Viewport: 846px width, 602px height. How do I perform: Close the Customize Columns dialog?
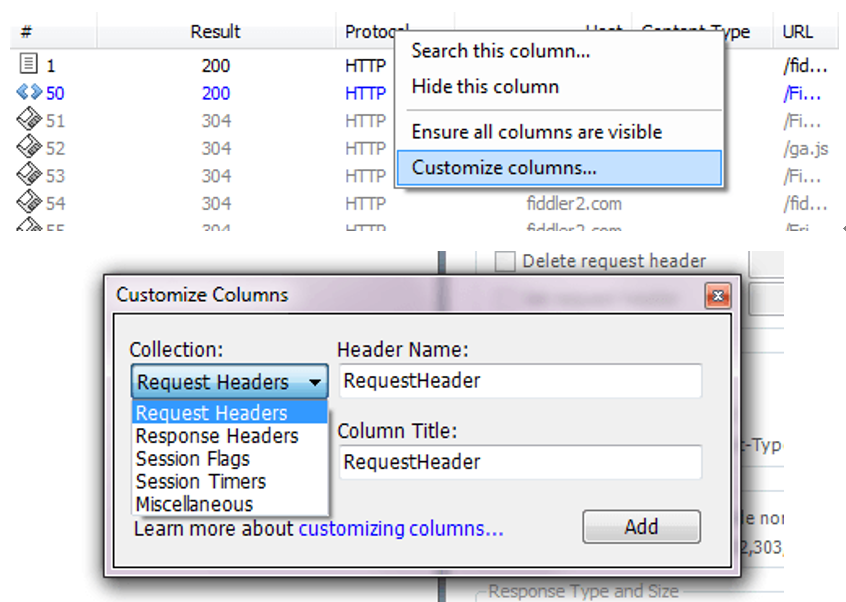[x=718, y=296]
